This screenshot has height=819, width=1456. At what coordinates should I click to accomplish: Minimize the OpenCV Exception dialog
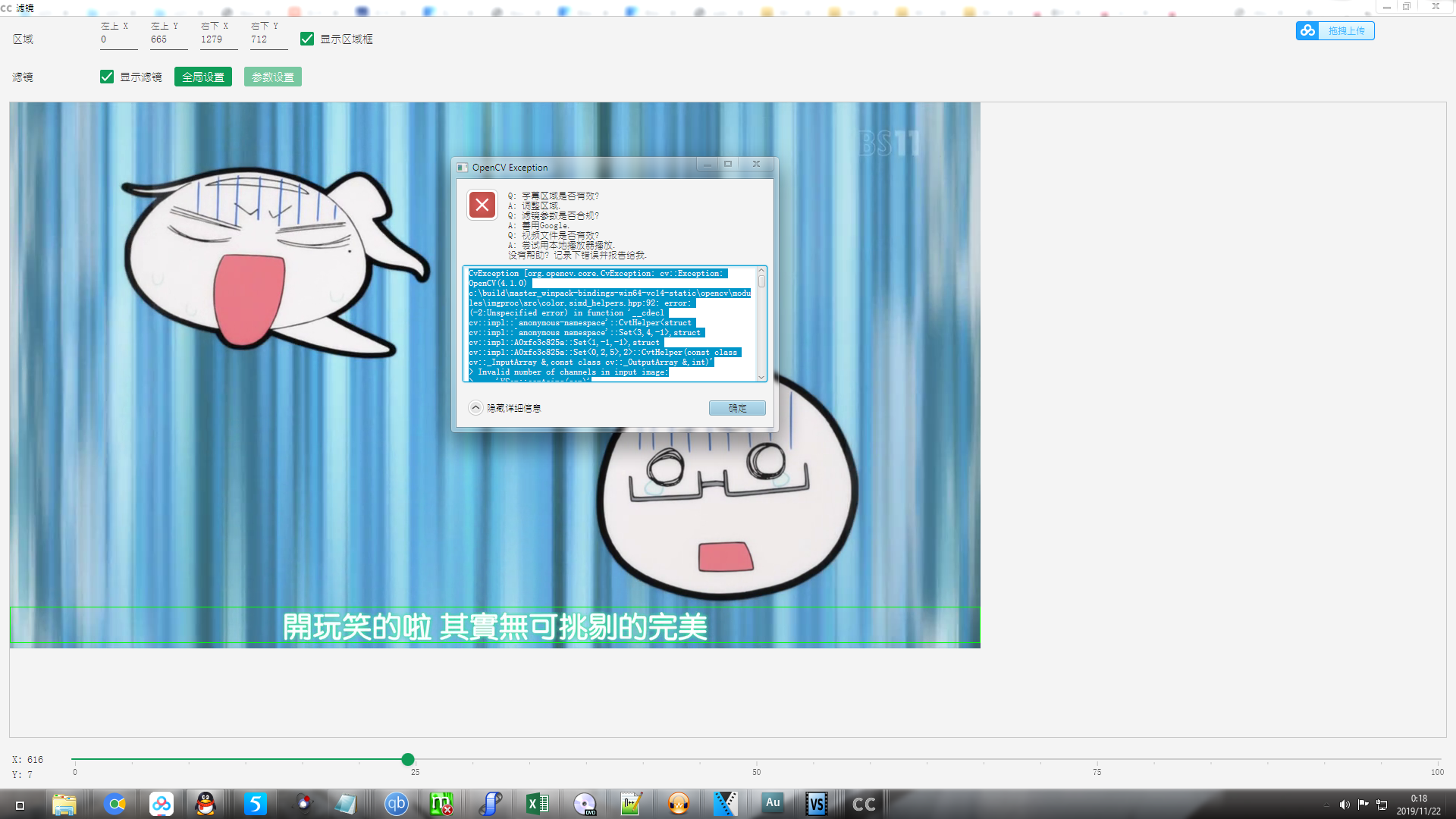click(x=707, y=164)
